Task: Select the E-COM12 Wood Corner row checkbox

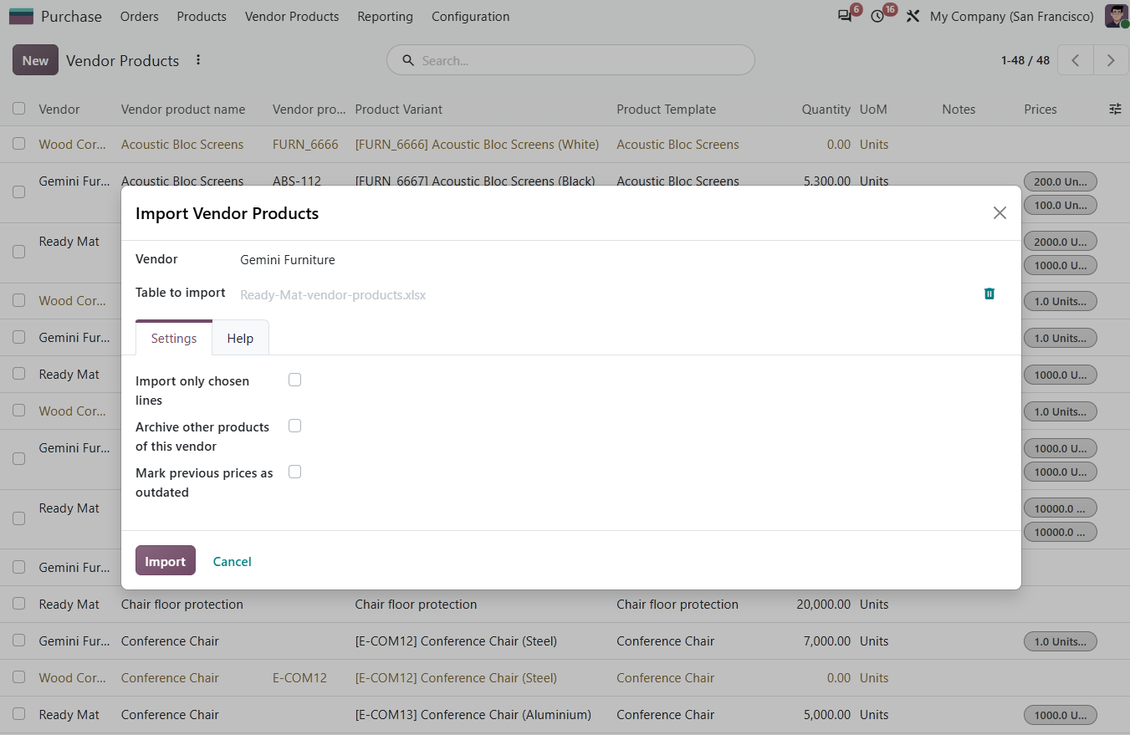Action: [x=19, y=677]
